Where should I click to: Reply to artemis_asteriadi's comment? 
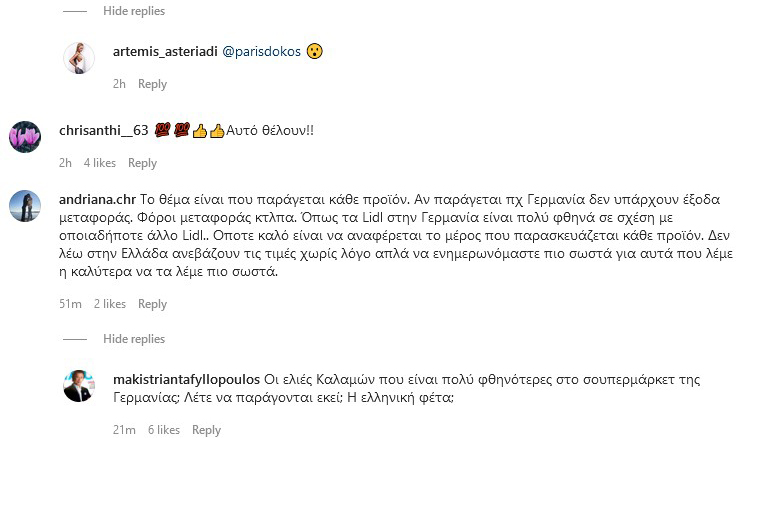[152, 84]
